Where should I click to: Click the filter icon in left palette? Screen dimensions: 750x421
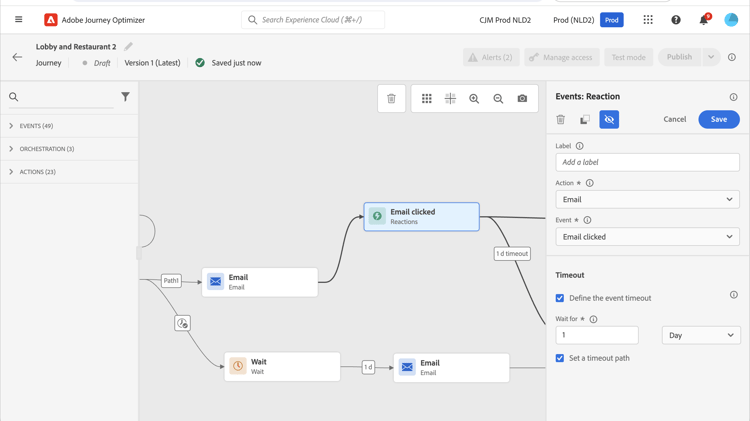(x=125, y=97)
